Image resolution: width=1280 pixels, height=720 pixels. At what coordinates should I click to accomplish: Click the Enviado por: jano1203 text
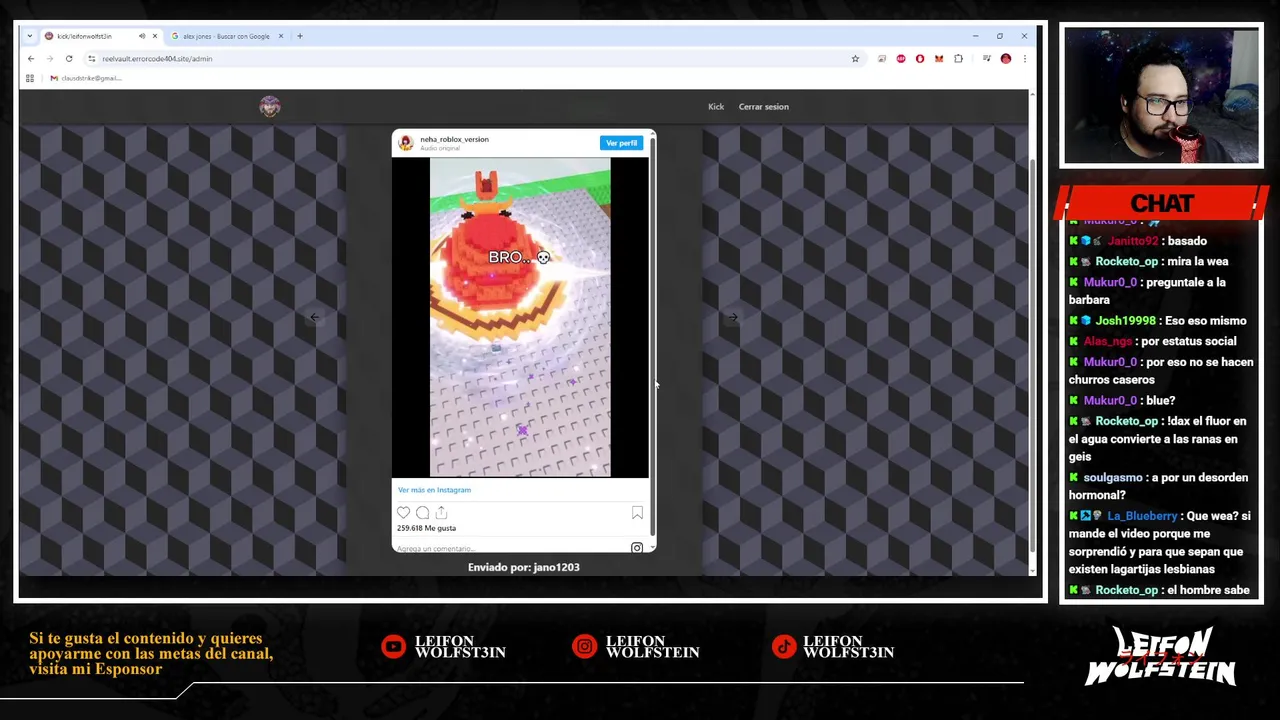click(524, 567)
